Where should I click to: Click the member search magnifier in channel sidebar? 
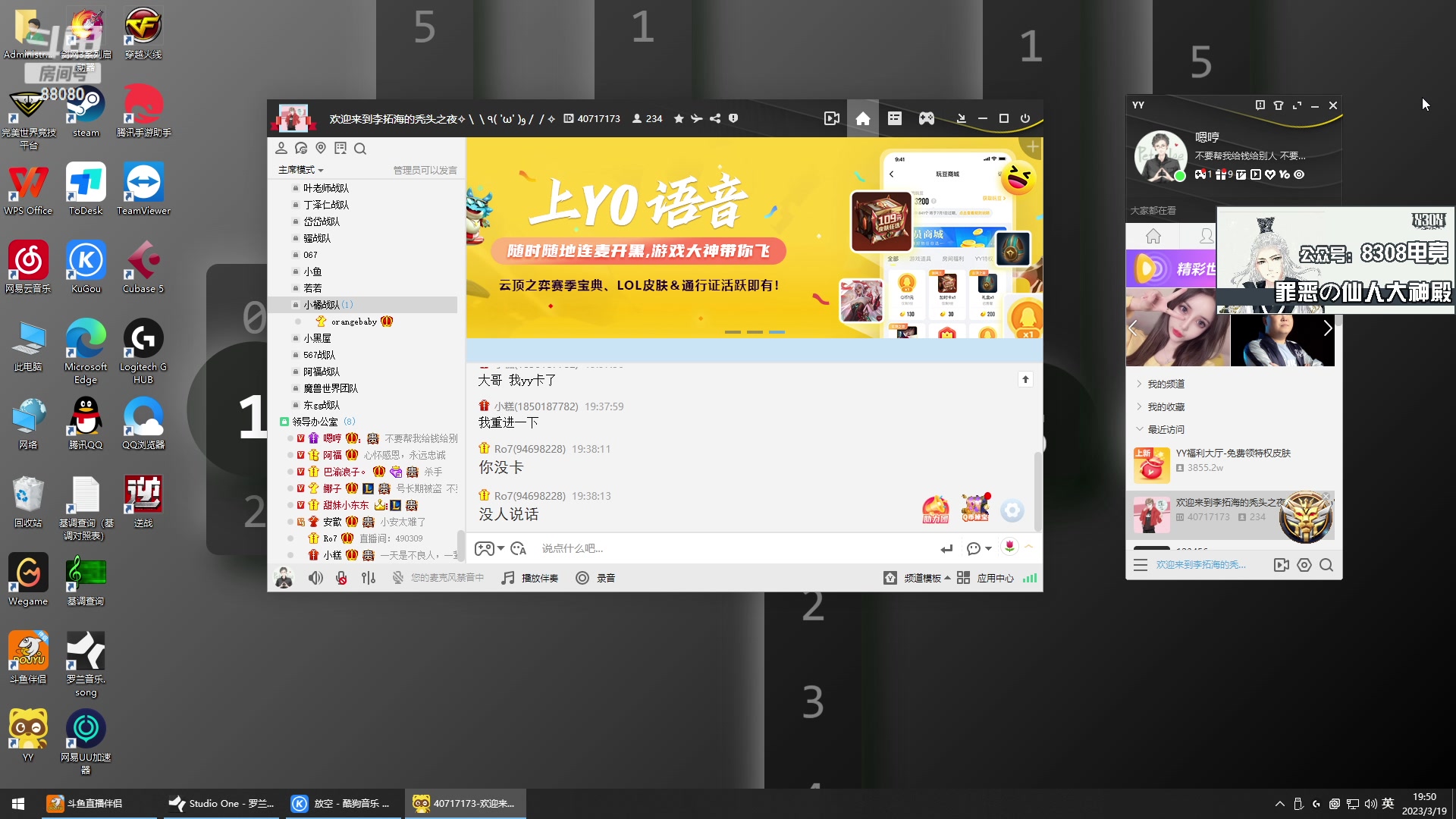[x=361, y=149]
